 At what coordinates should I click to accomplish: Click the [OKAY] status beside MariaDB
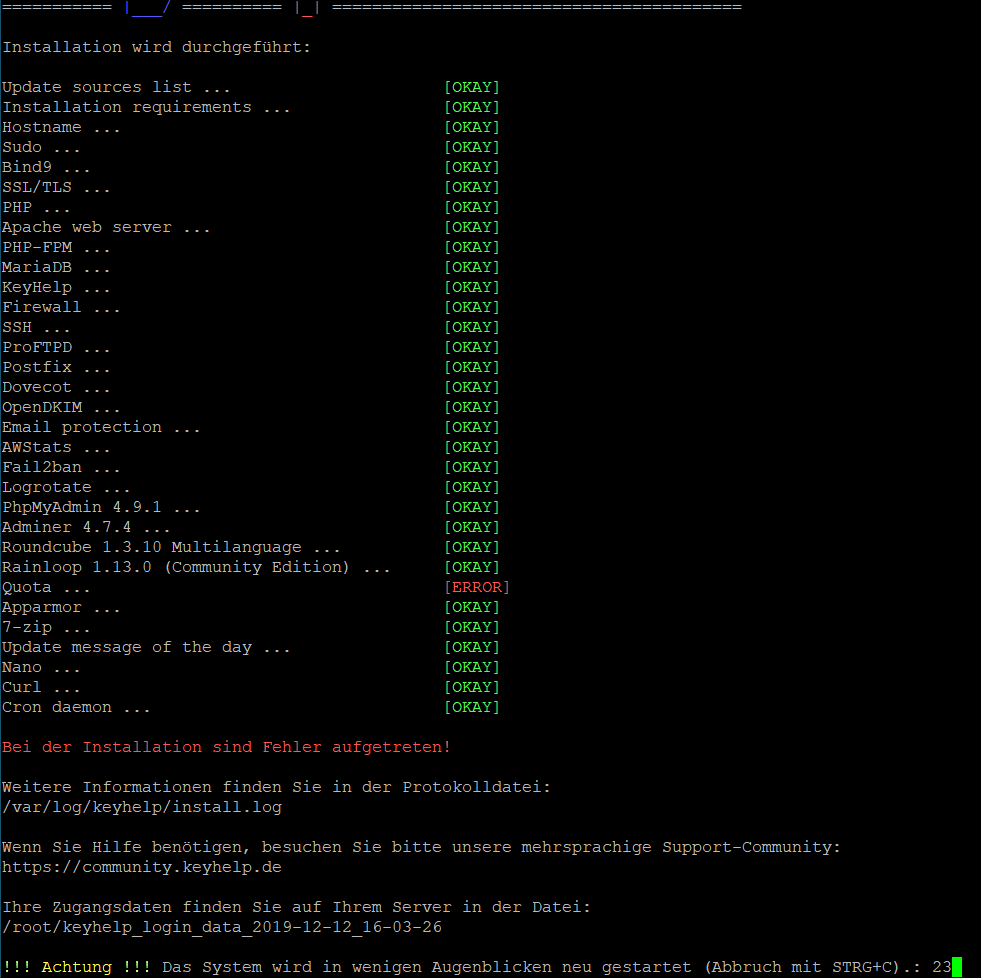[x=471, y=267]
